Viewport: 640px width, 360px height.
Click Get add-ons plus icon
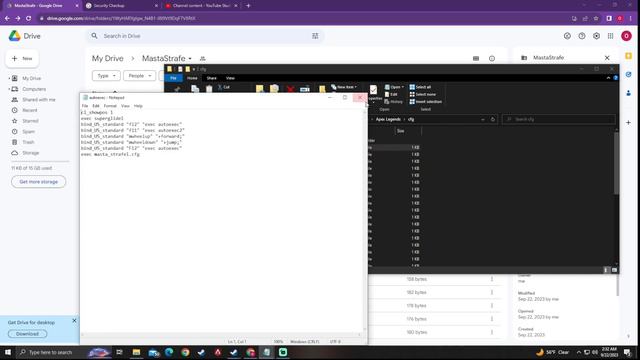(x=629, y=122)
